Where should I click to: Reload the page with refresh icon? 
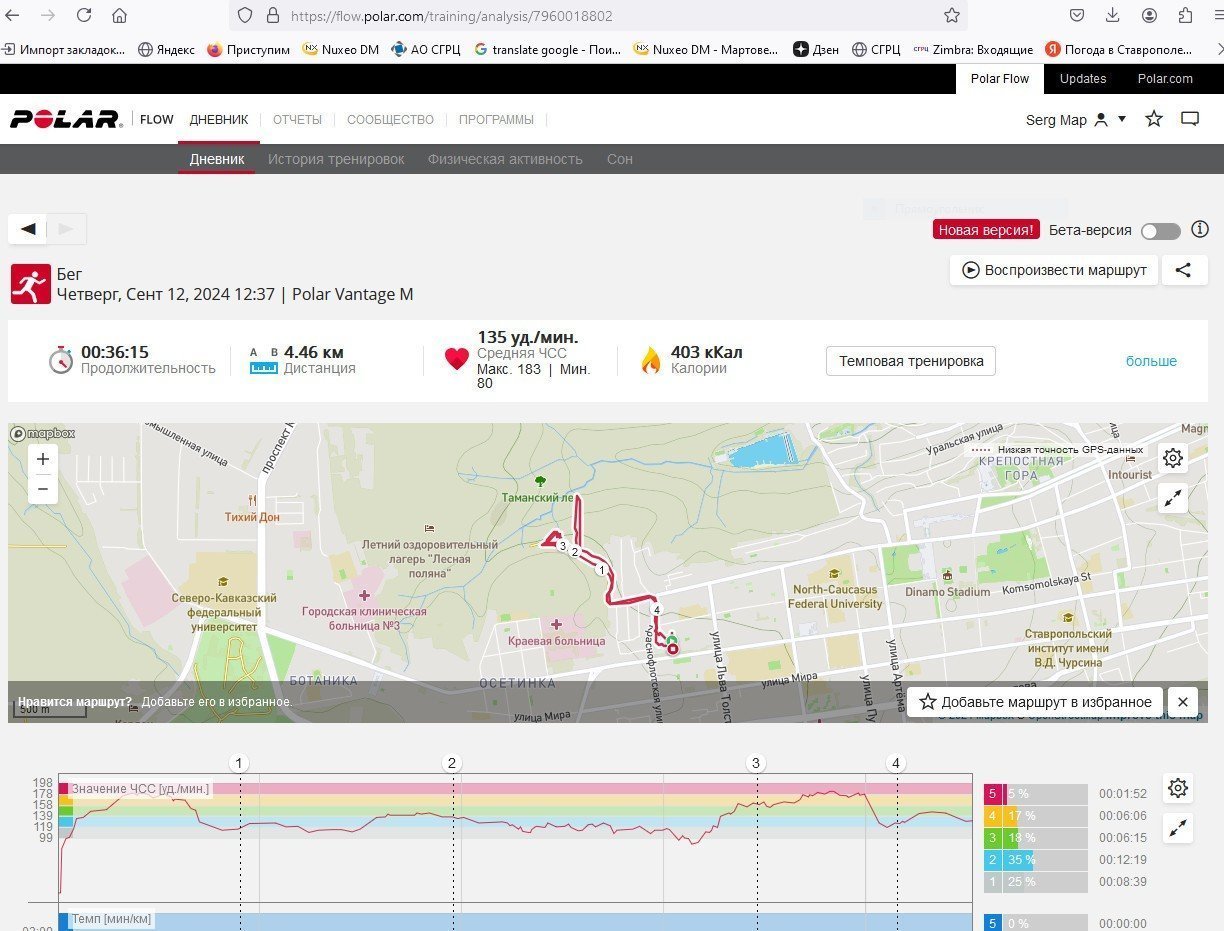(x=84, y=16)
